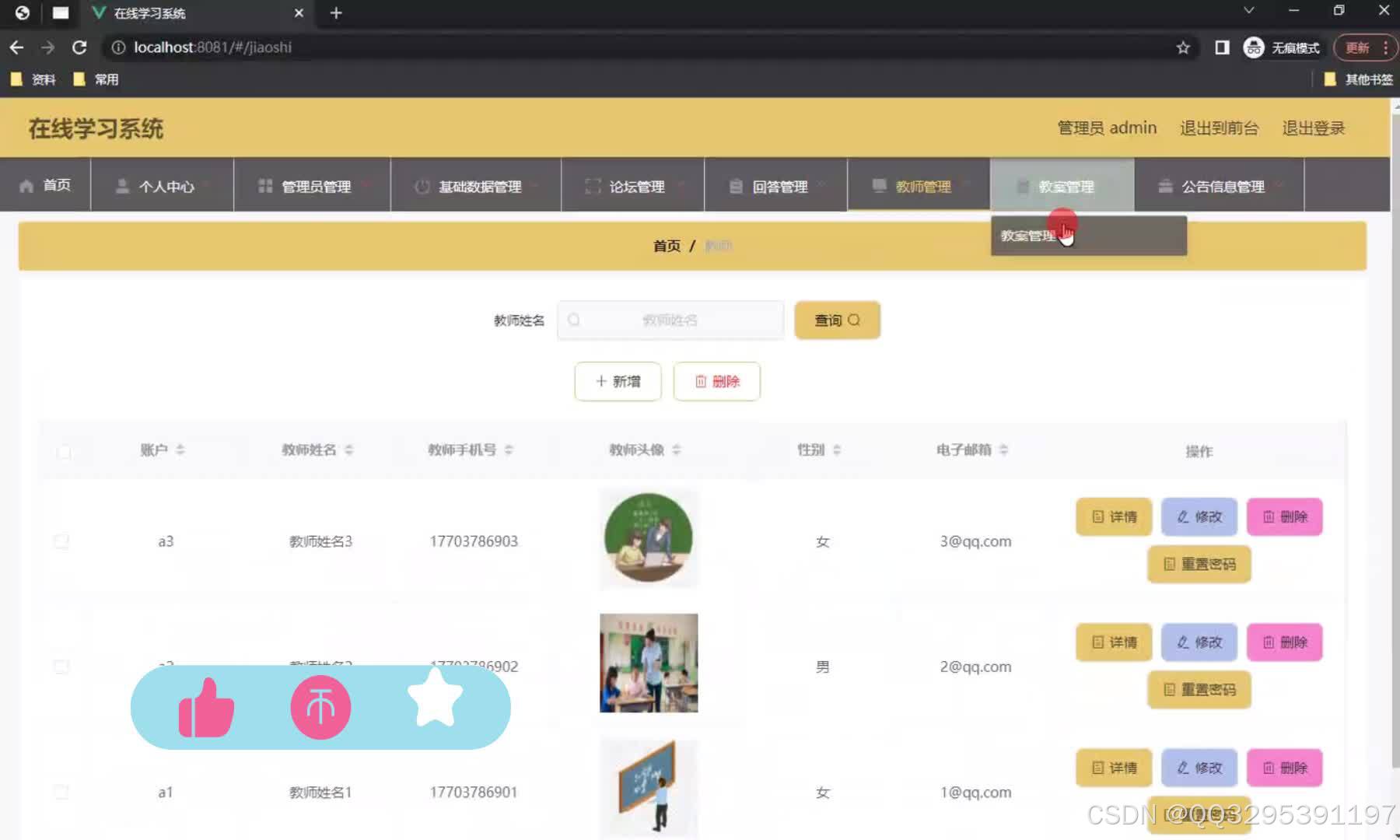Screen dimensions: 1400x840
Task: Click the 查询 search button
Action: [x=837, y=320]
